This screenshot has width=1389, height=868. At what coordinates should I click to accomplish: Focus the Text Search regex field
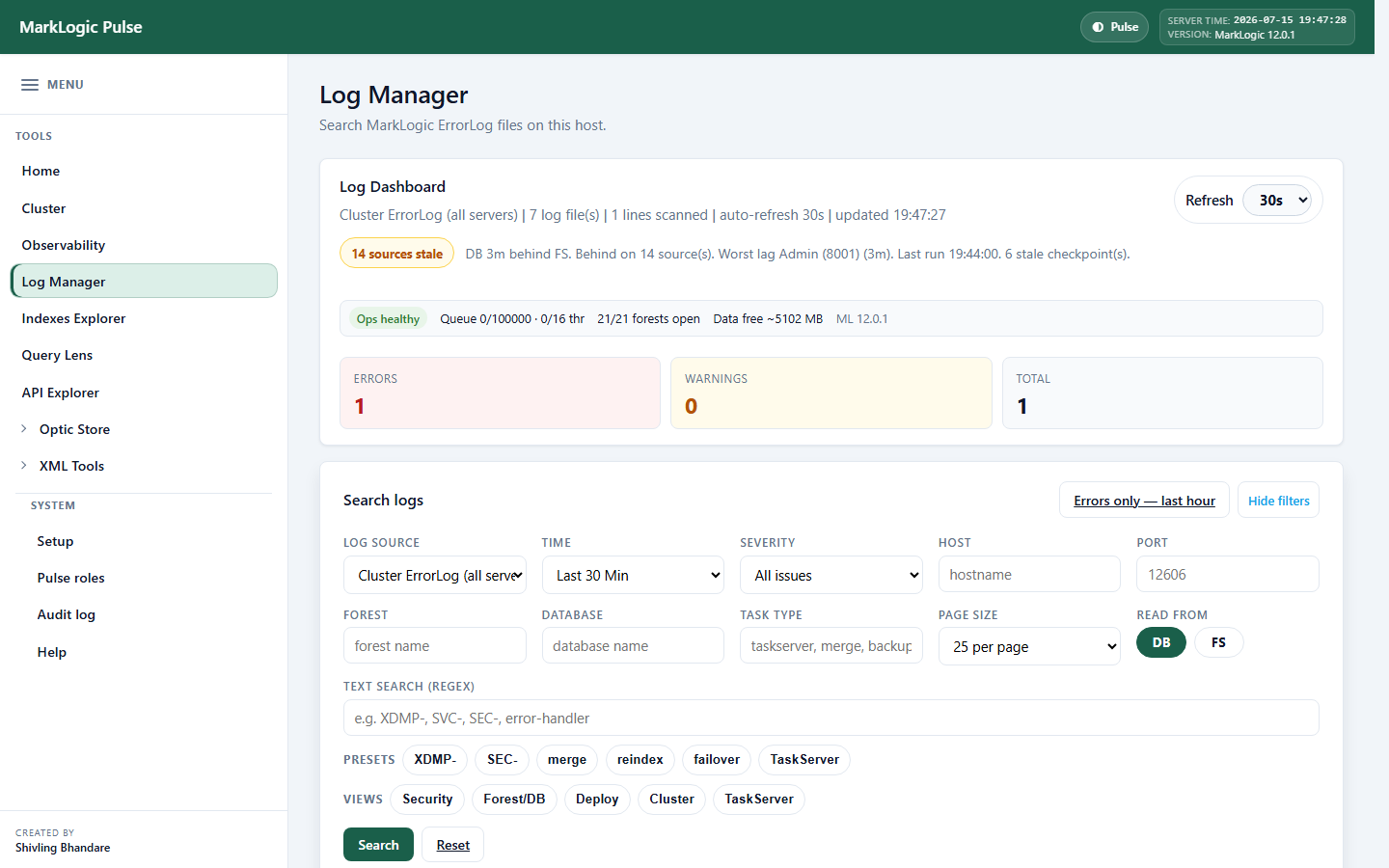(831, 718)
